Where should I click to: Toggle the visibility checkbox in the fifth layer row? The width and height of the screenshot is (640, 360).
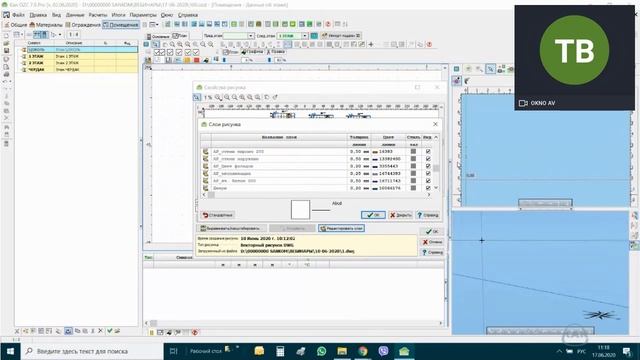point(428,181)
